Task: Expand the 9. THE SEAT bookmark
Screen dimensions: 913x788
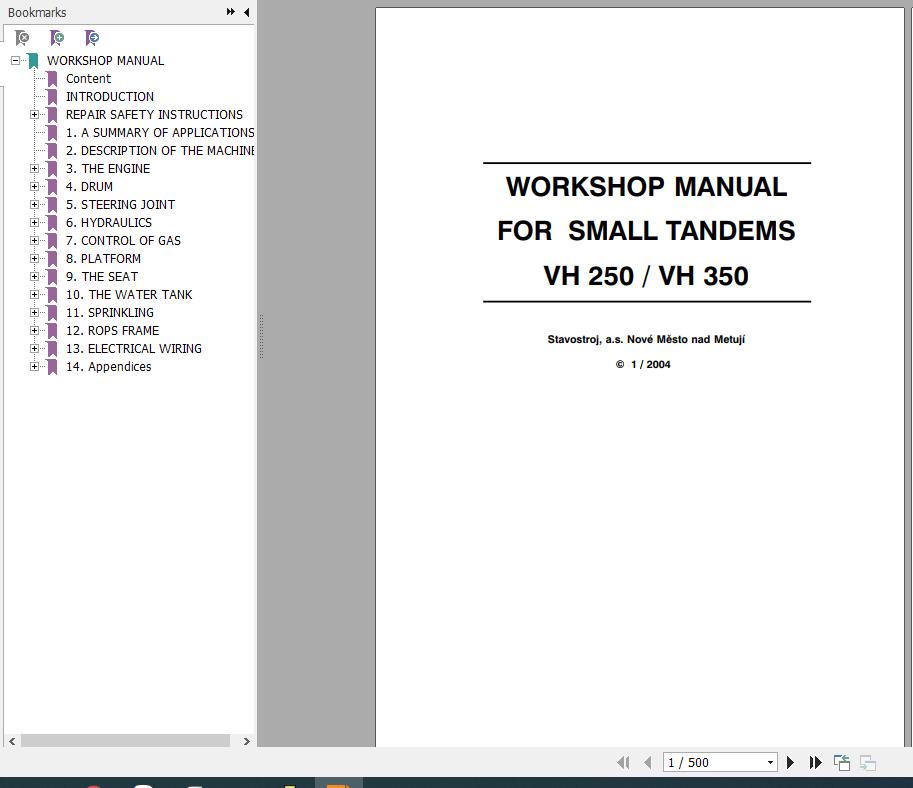Action: 34,277
